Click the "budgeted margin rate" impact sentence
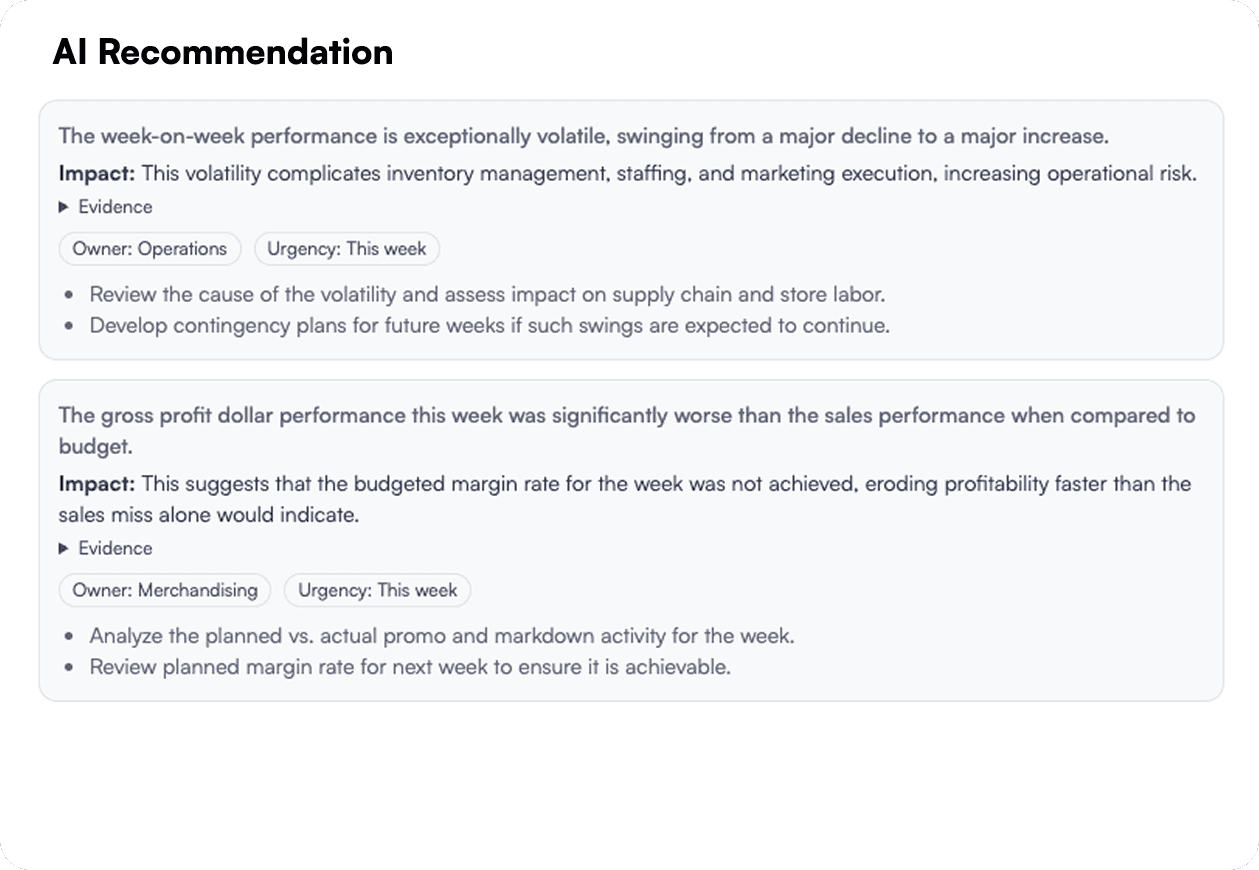The width and height of the screenshot is (1259, 870). click(x=665, y=484)
